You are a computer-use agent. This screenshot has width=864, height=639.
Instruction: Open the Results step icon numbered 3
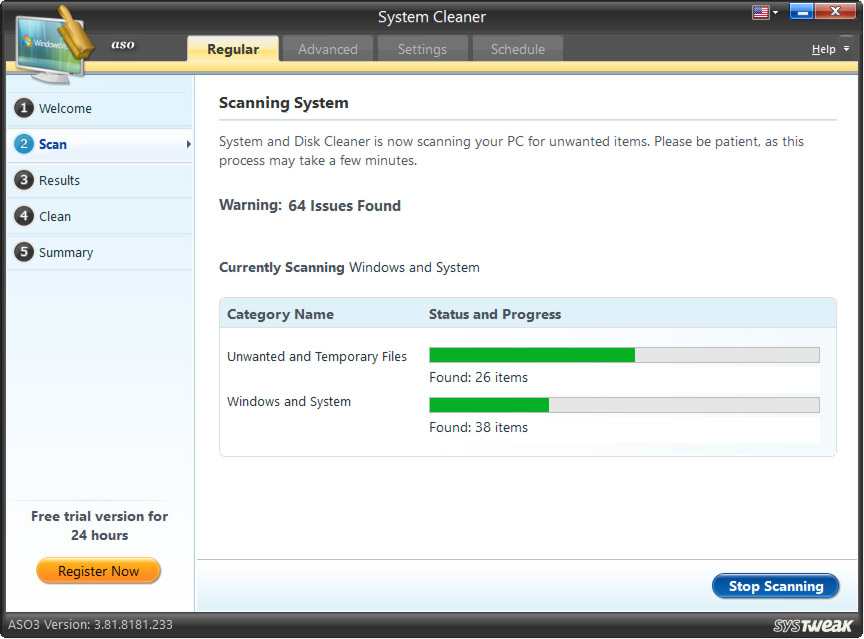coord(24,180)
